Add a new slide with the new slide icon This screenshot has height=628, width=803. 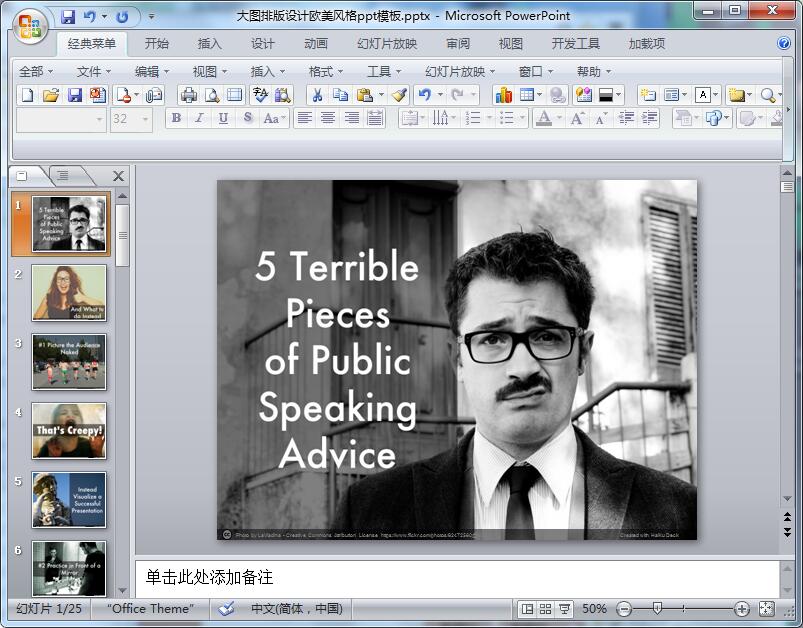tap(648, 95)
